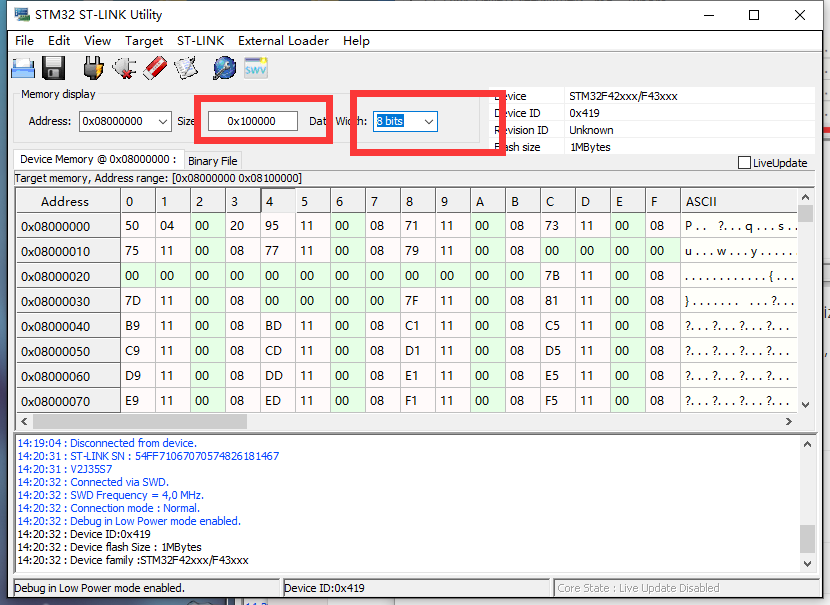Disconnect from target toolbar icon

124,68
